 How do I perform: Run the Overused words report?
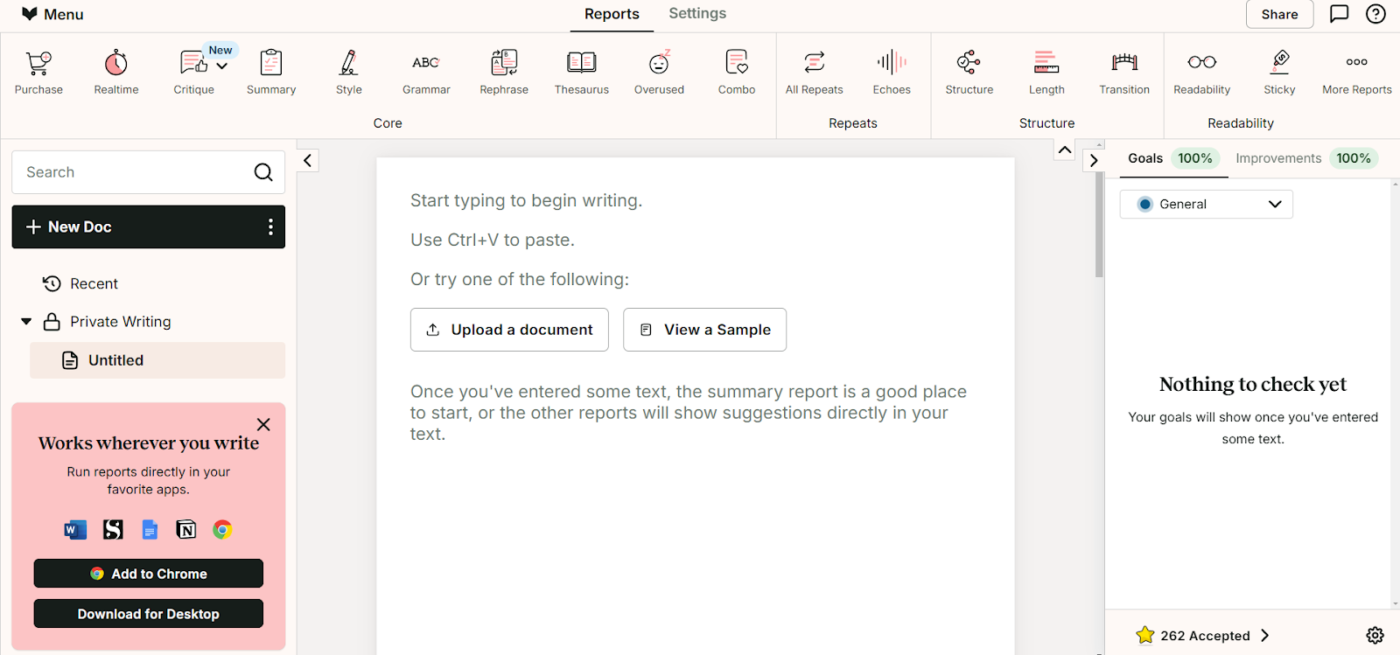pyautogui.click(x=659, y=68)
